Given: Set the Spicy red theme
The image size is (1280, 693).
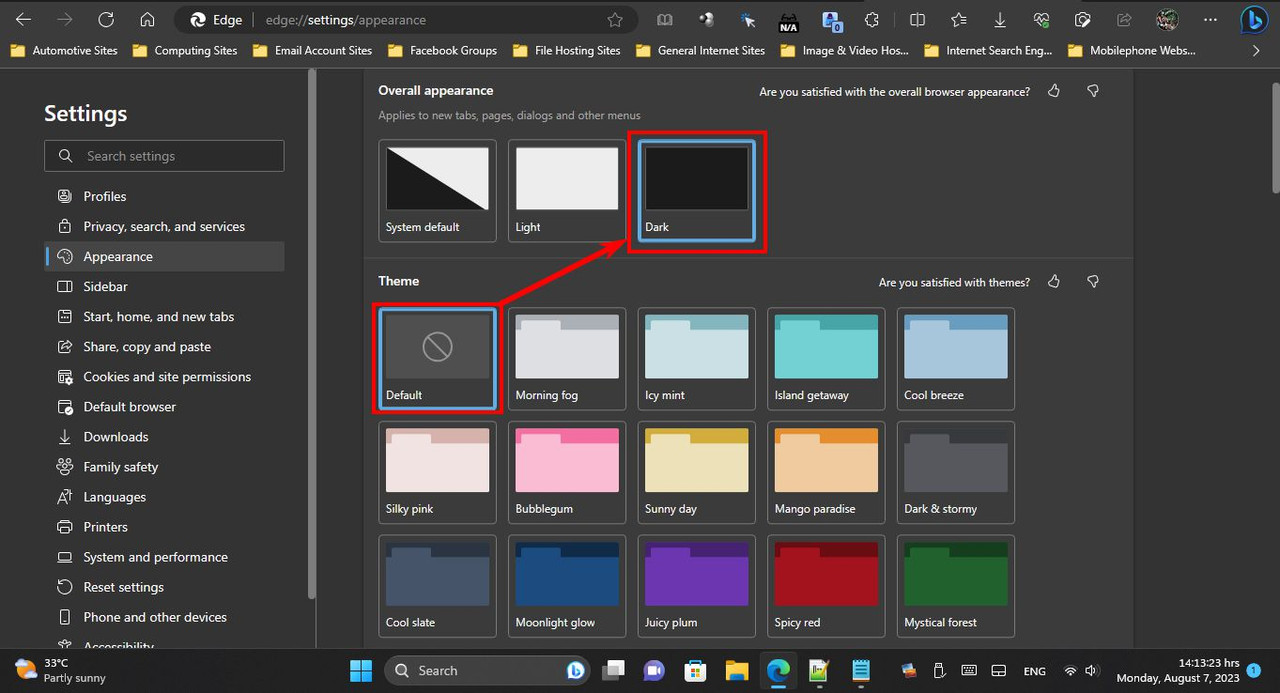Looking at the screenshot, I should pos(826,586).
